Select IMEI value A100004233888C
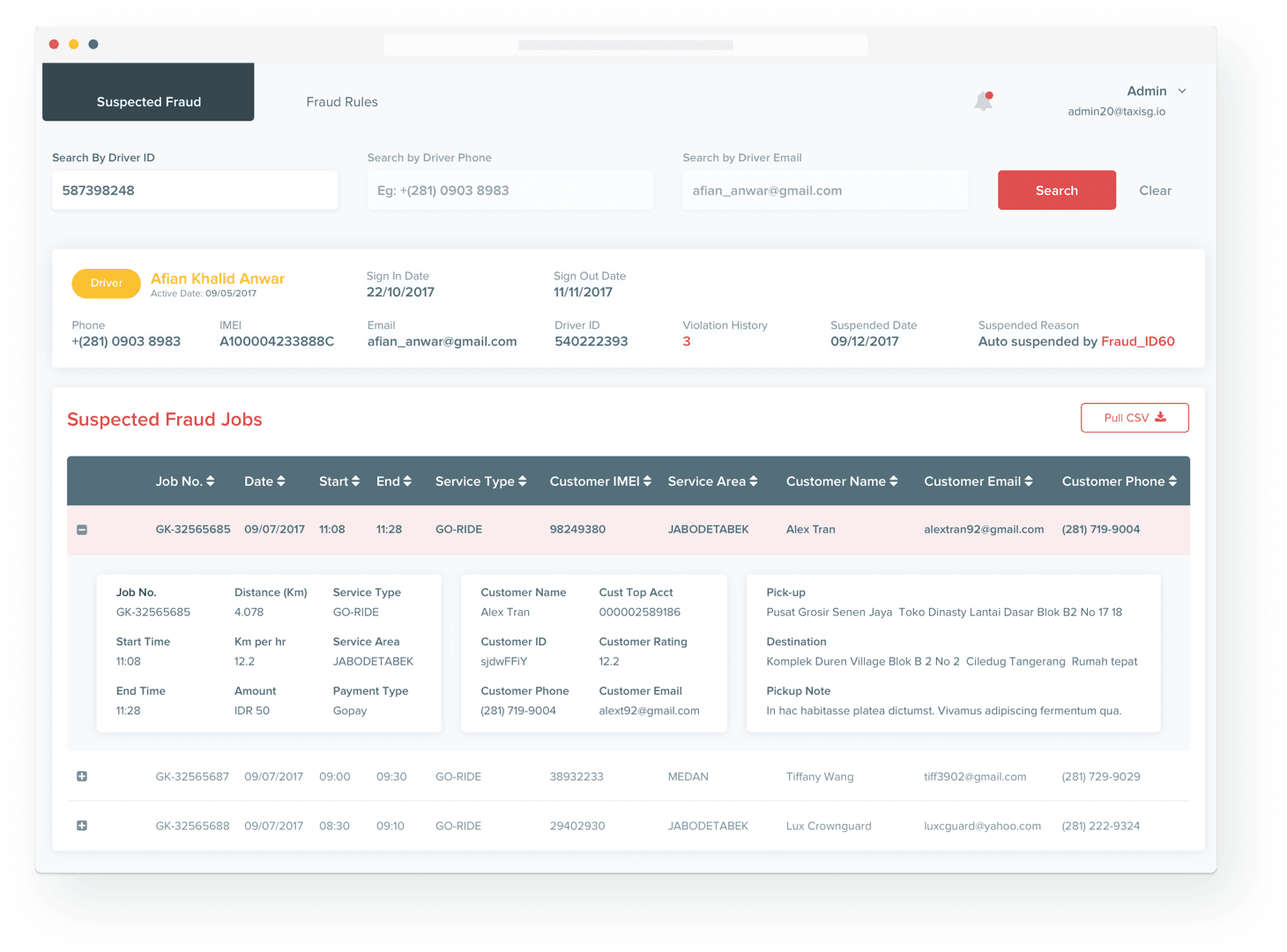This screenshot has height=952, width=1287. [277, 342]
